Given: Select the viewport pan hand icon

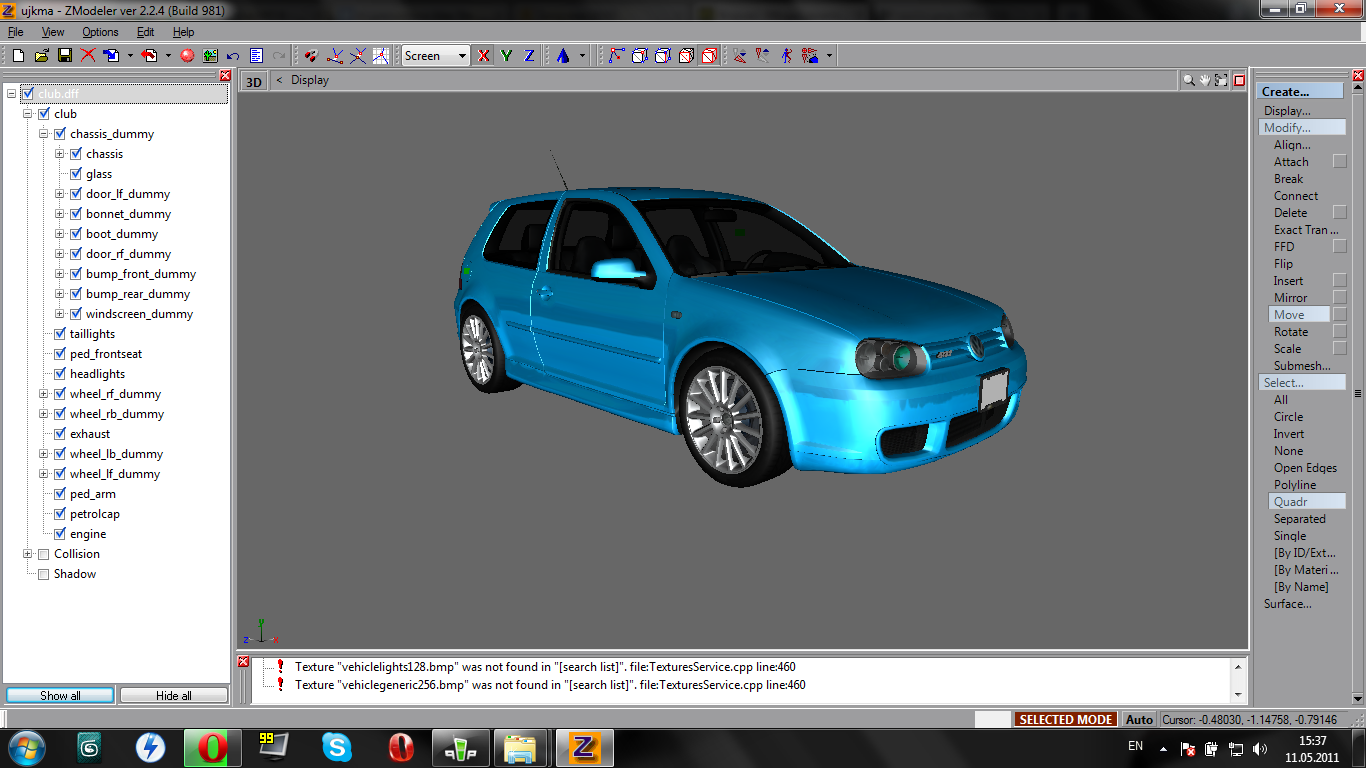Looking at the screenshot, I should (x=1205, y=80).
